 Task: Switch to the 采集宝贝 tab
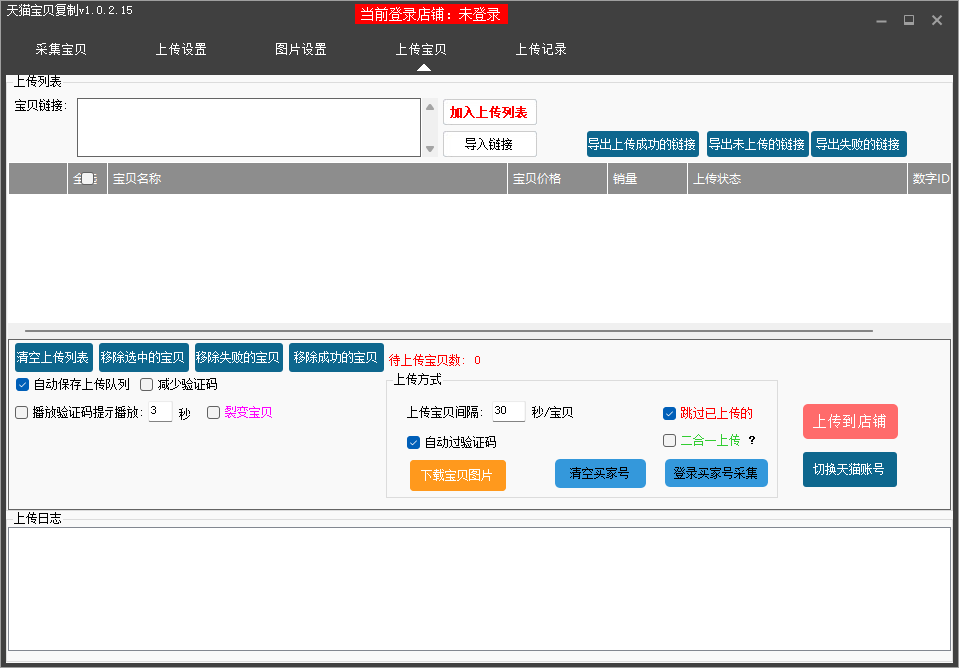pyautogui.click(x=61, y=49)
